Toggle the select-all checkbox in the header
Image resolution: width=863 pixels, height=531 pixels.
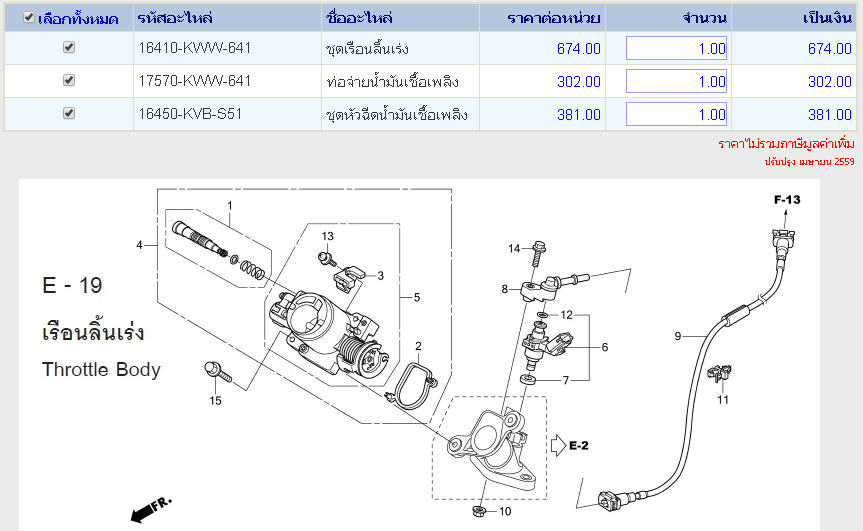click(x=29, y=18)
